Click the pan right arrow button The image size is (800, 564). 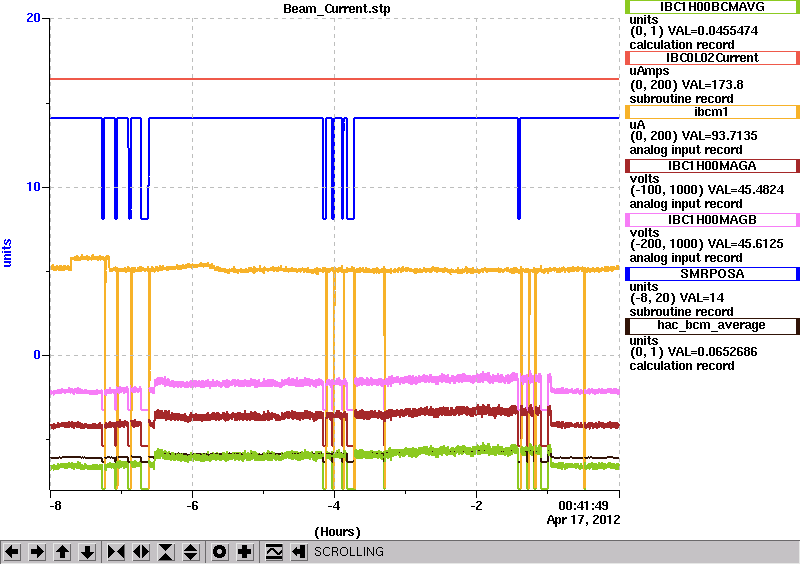(37, 552)
